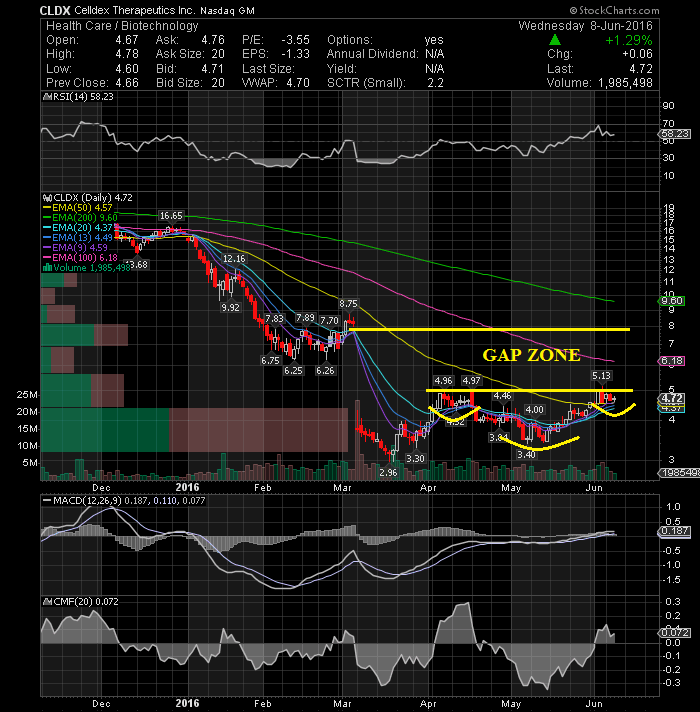
Task: Click the '0.072' CMF axis value tag
Action: (x=674, y=633)
